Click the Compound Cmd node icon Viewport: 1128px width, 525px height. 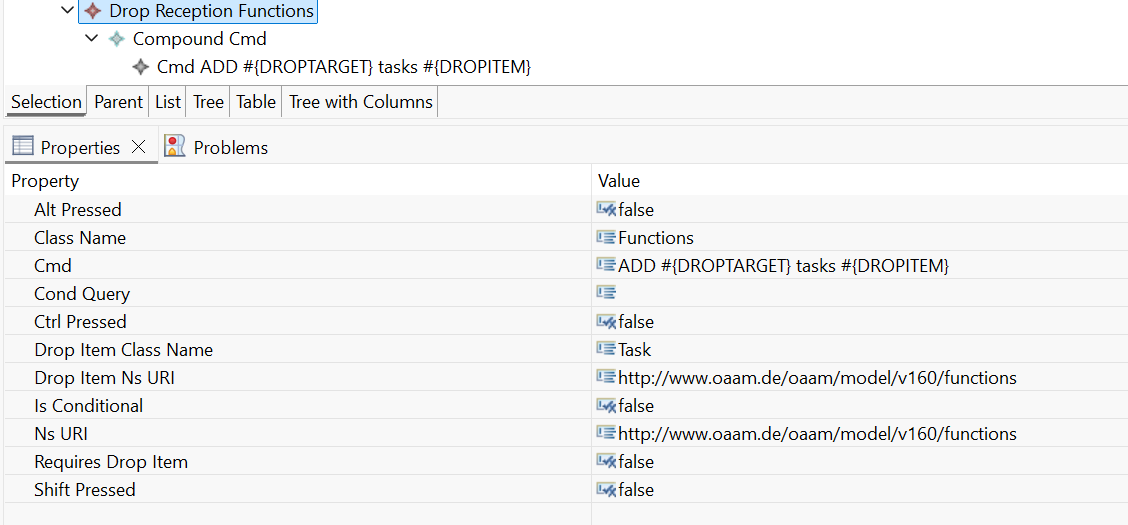pos(117,39)
